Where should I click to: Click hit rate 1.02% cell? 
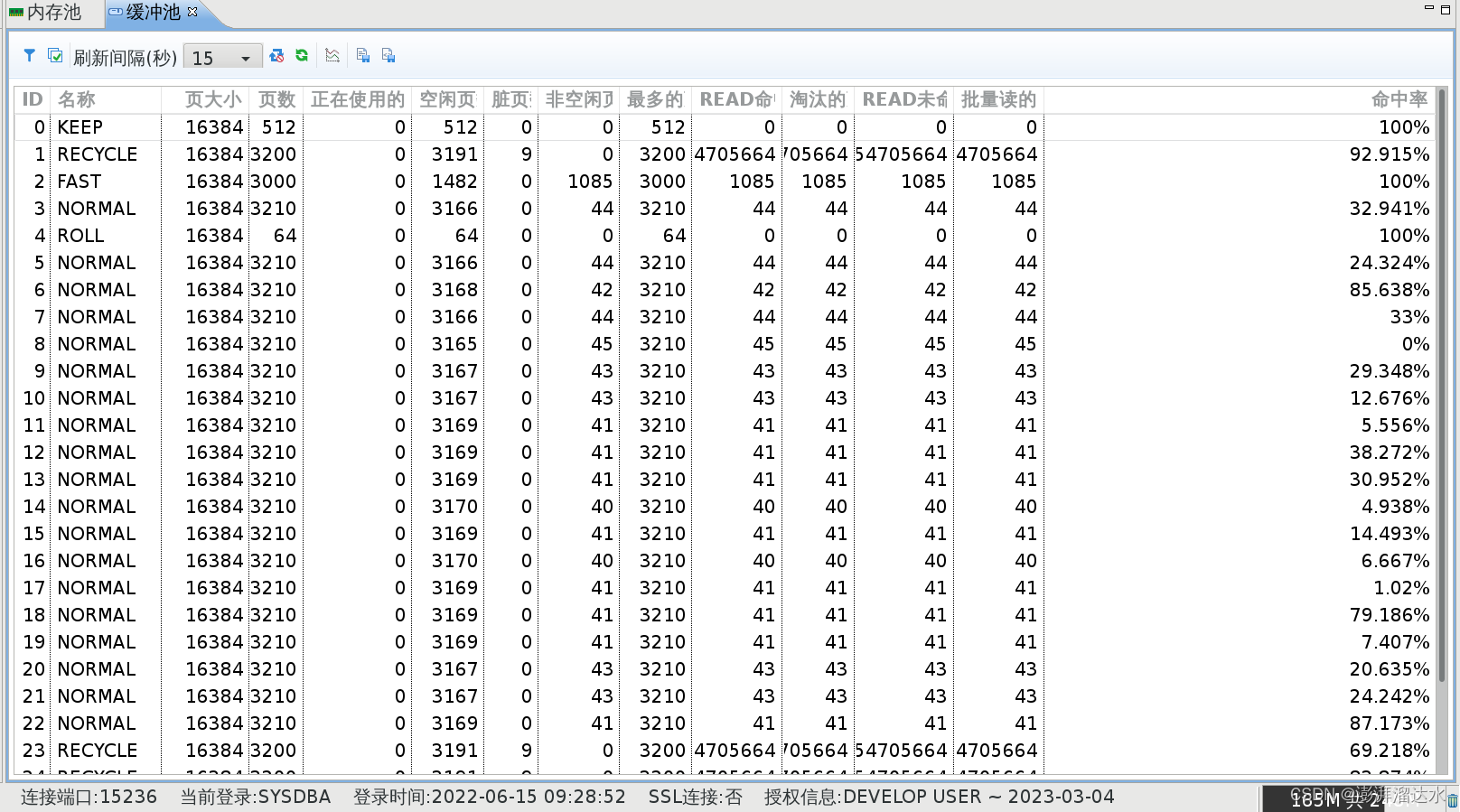1401,588
